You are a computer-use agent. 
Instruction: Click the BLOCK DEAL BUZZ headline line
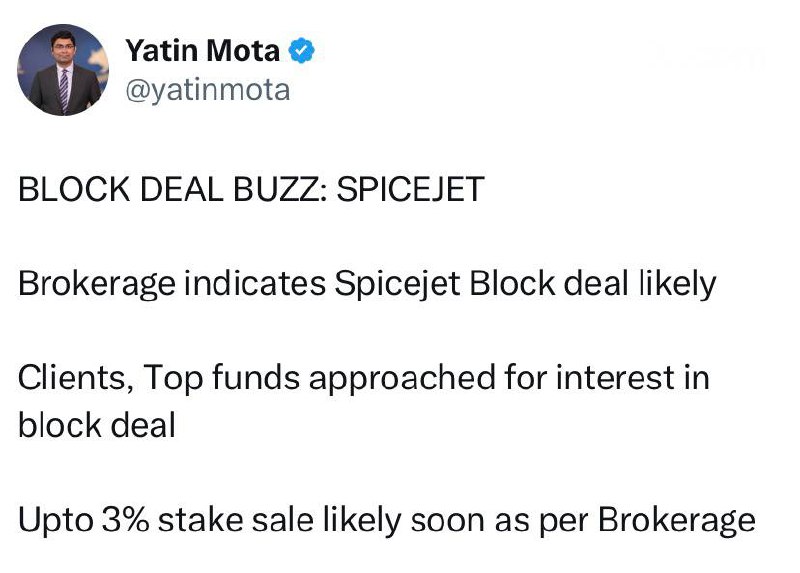[251, 189]
